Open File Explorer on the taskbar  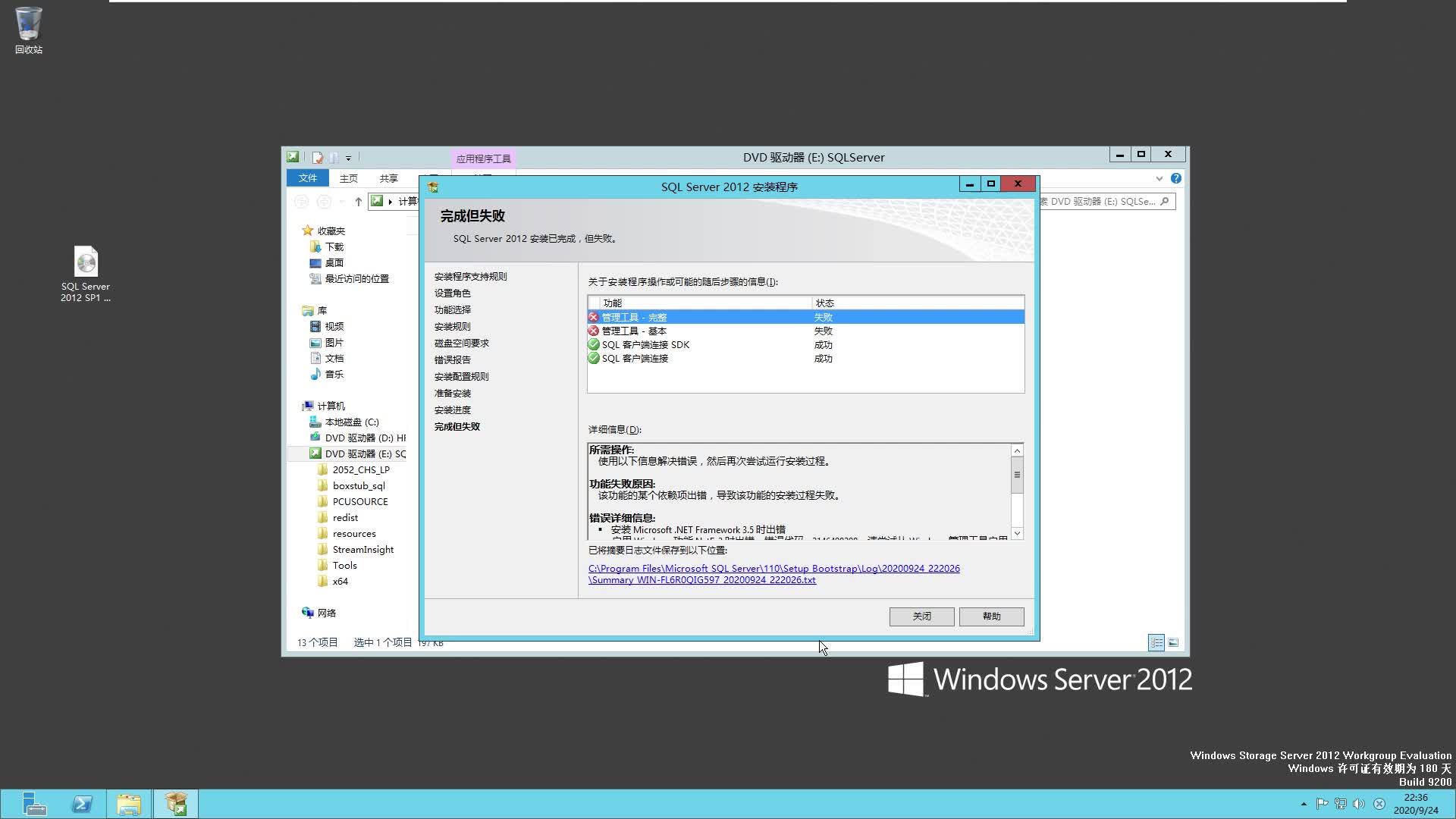(129, 804)
